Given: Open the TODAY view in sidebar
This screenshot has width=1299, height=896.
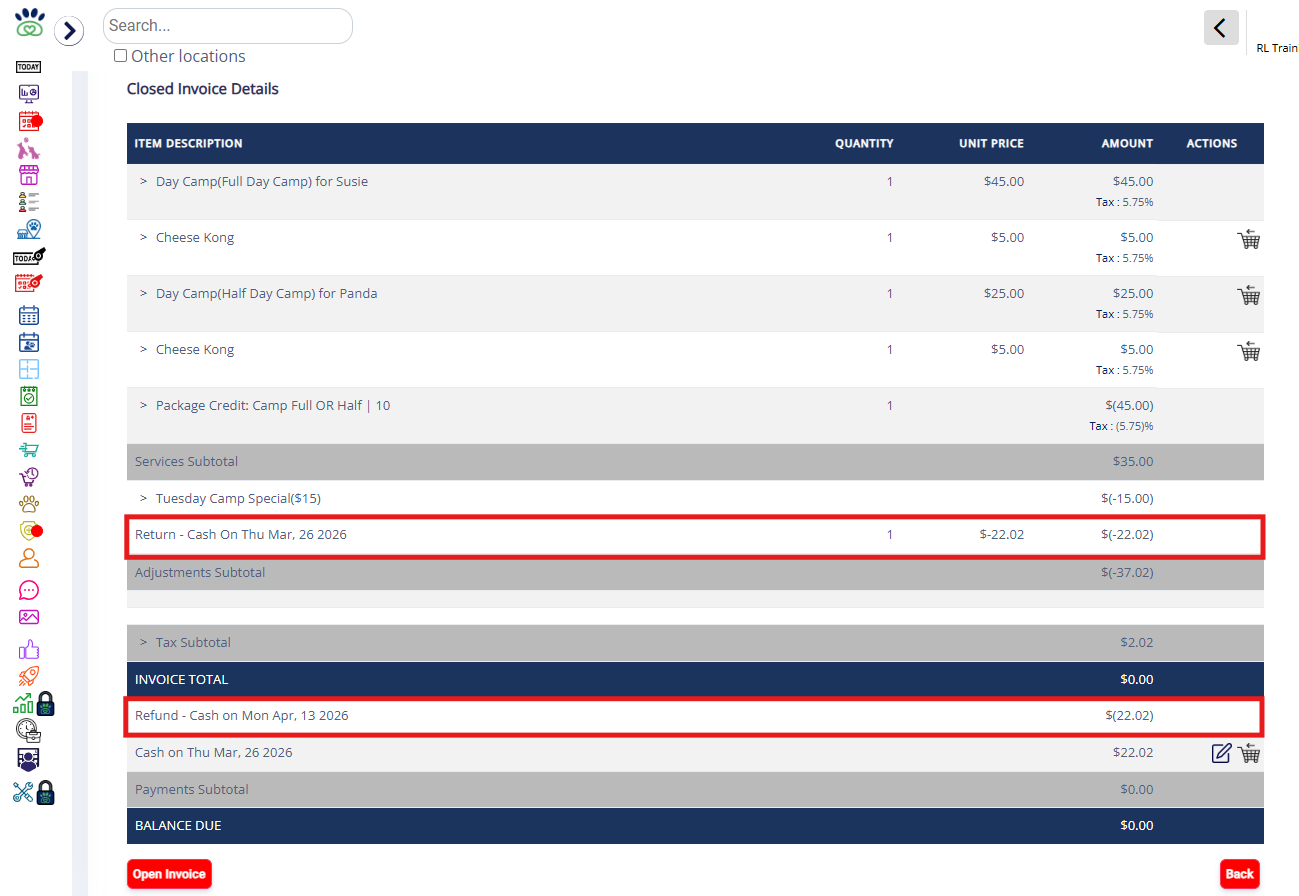Looking at the screenshot, I should pos(29,67).
